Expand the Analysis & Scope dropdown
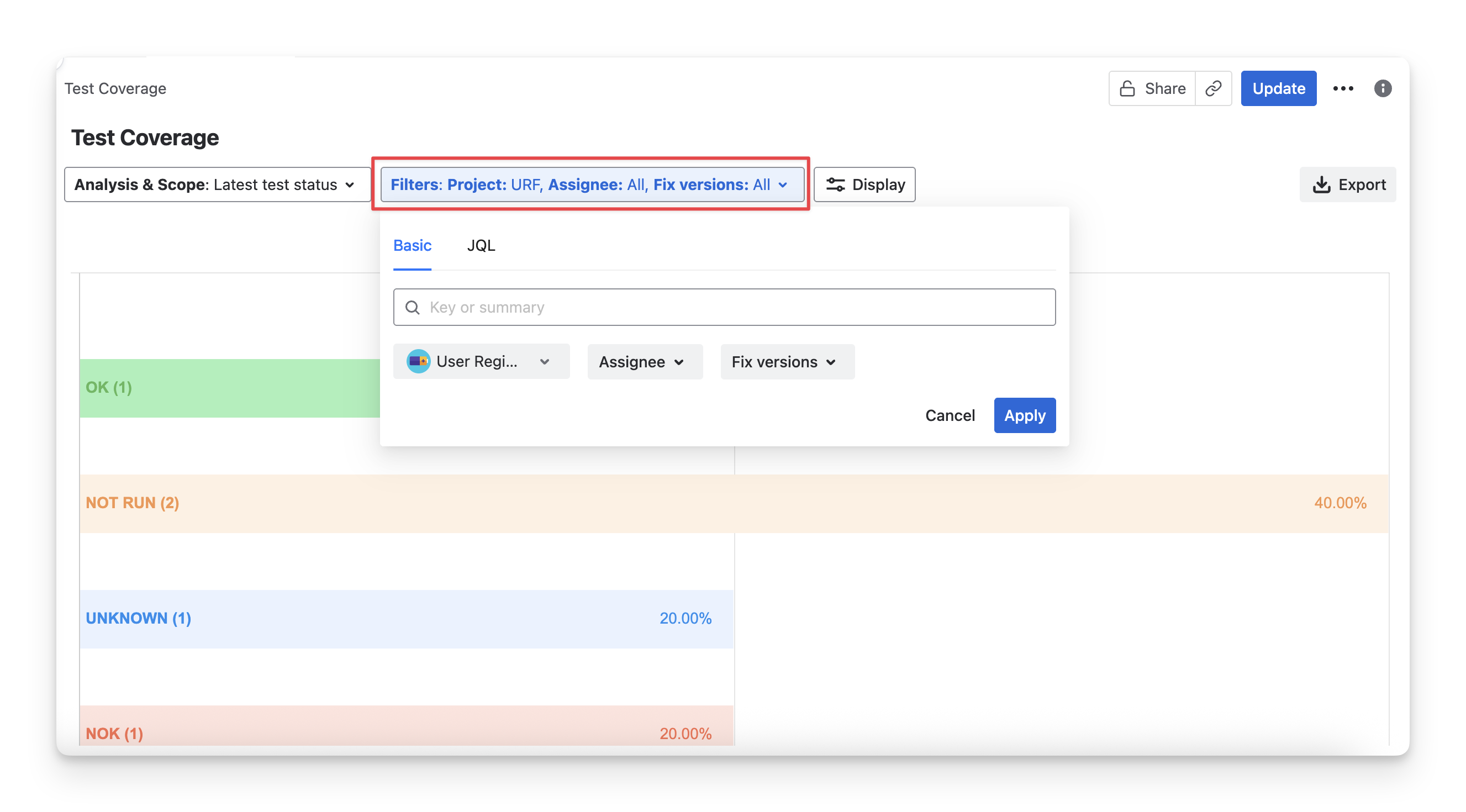This screenshot has height=812, width=1466. (x=217, y=184)
